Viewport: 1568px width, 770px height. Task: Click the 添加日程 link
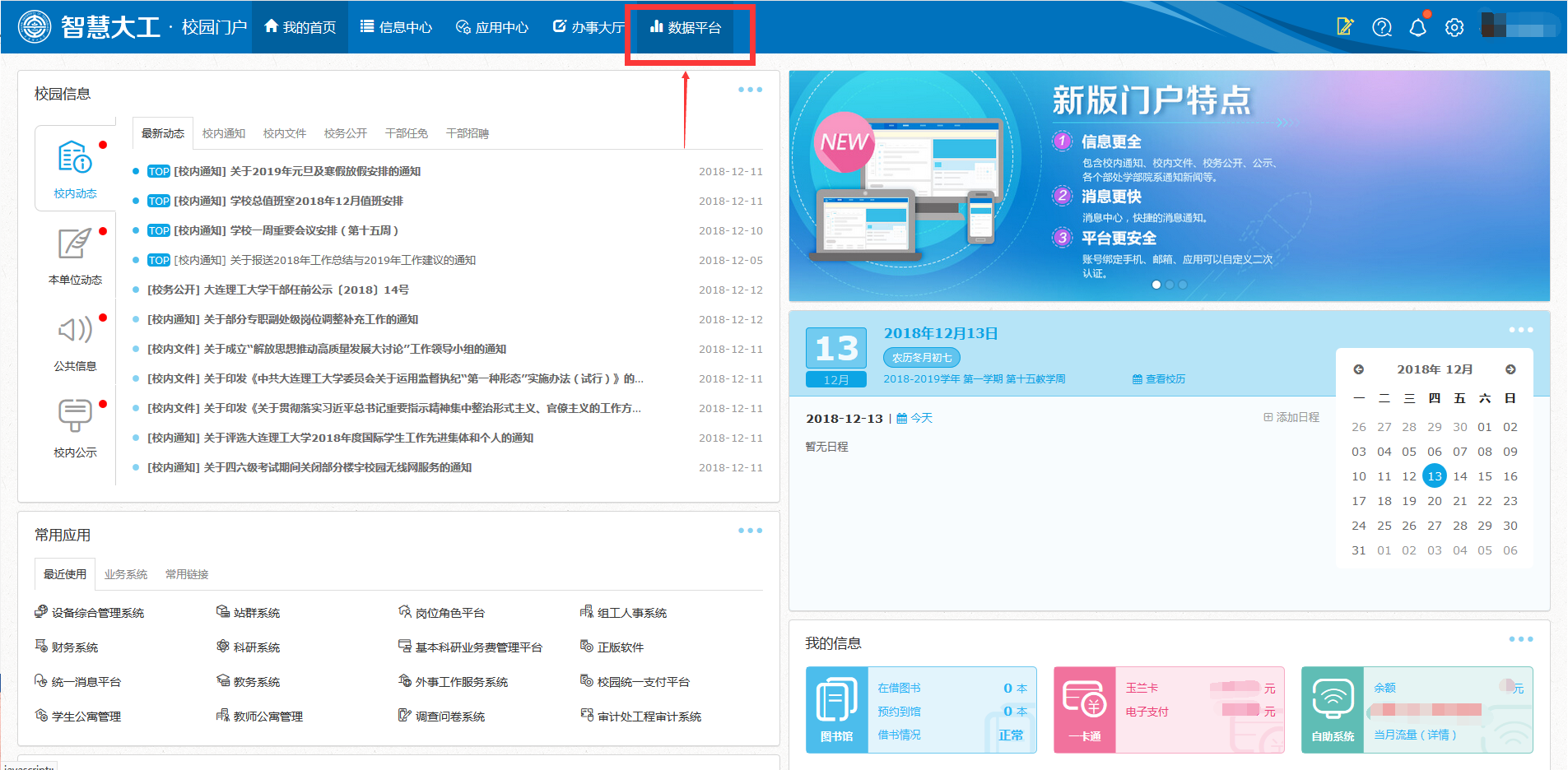pos(1291,417)
